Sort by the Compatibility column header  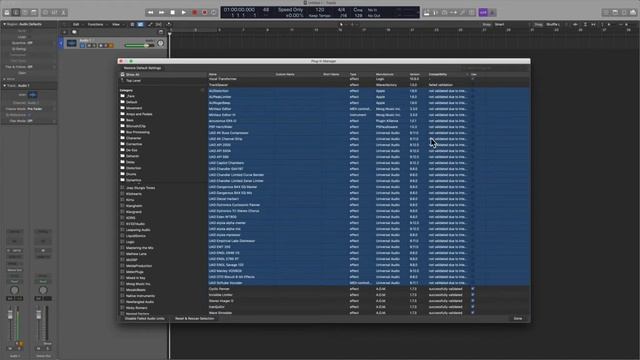pyautogui.click(x=438, y=74)
